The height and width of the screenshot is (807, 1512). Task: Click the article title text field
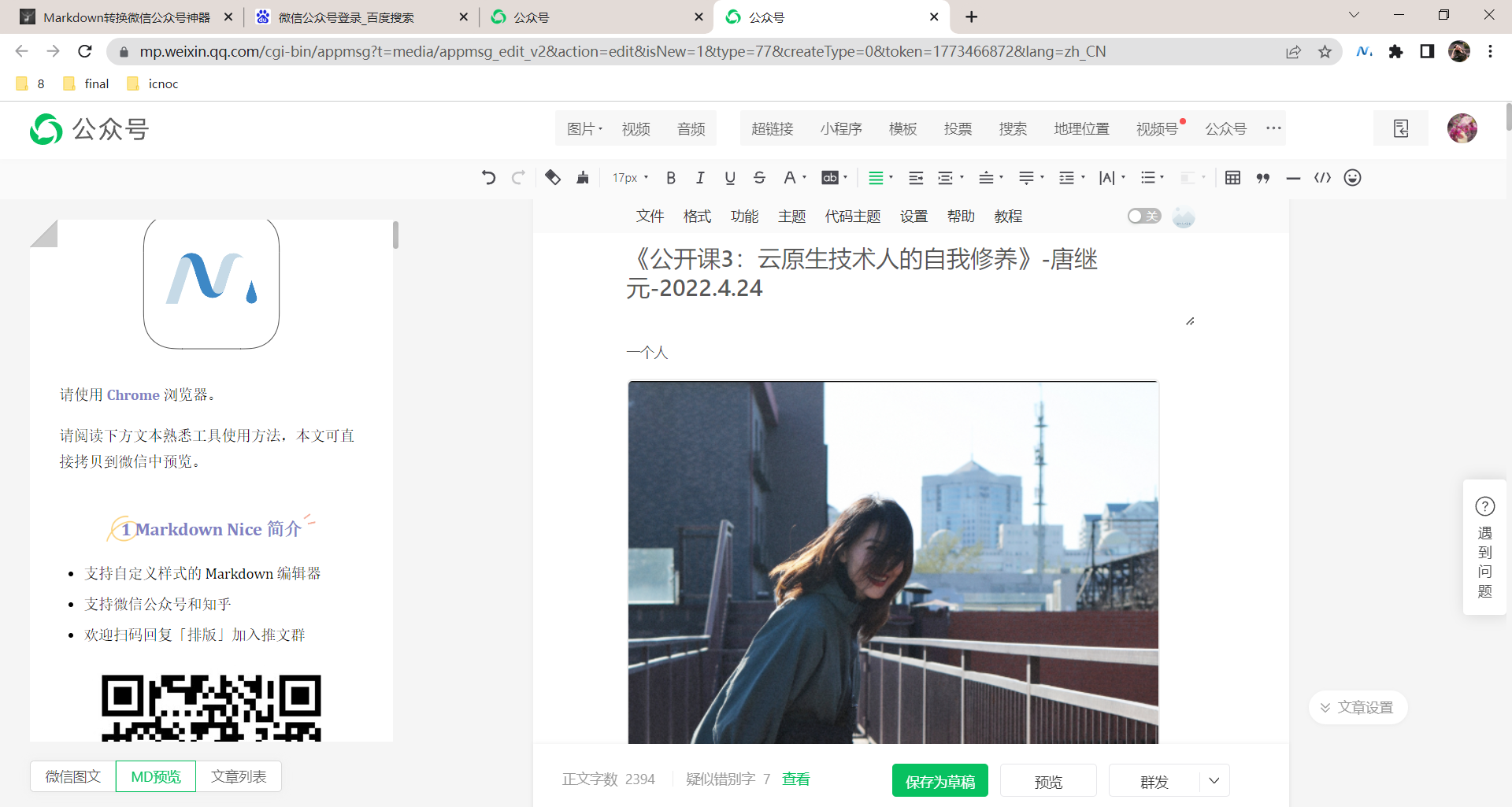coord(910,273)
